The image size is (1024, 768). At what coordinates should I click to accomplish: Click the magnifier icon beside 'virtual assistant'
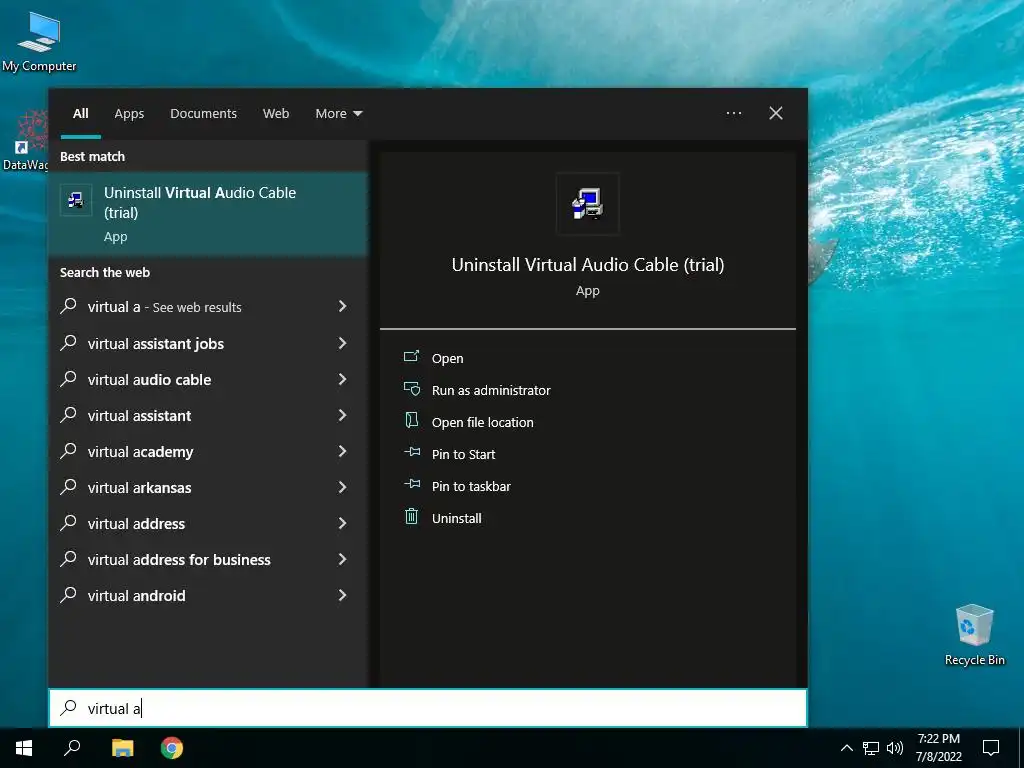pyautogui.click(x=69, y=414)
